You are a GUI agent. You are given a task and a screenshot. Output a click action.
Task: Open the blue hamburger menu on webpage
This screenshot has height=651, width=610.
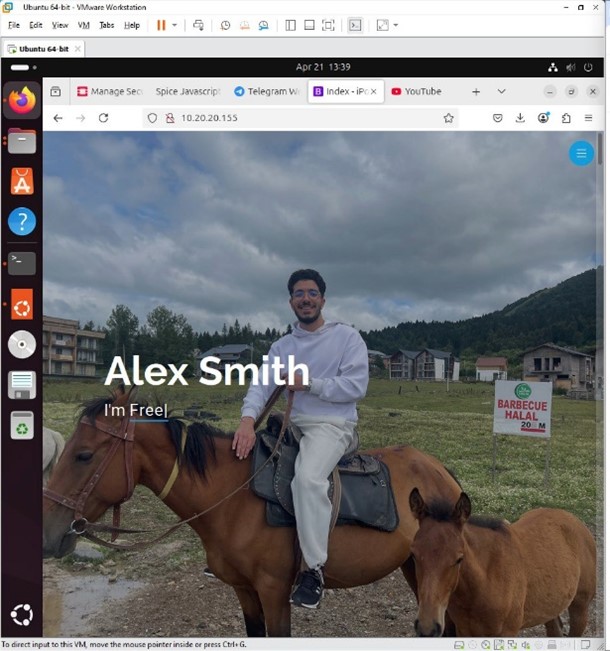click(581, 153)
